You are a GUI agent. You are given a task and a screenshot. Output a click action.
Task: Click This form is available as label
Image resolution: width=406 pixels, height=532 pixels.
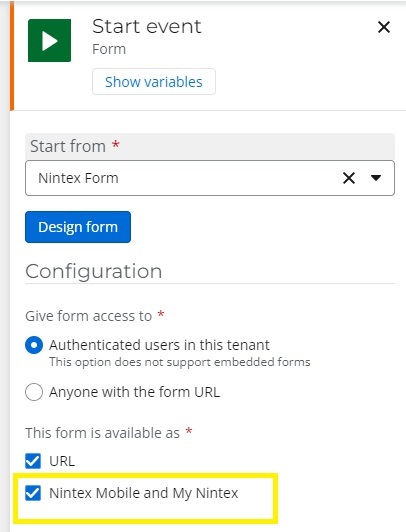(x=102, y=433)
